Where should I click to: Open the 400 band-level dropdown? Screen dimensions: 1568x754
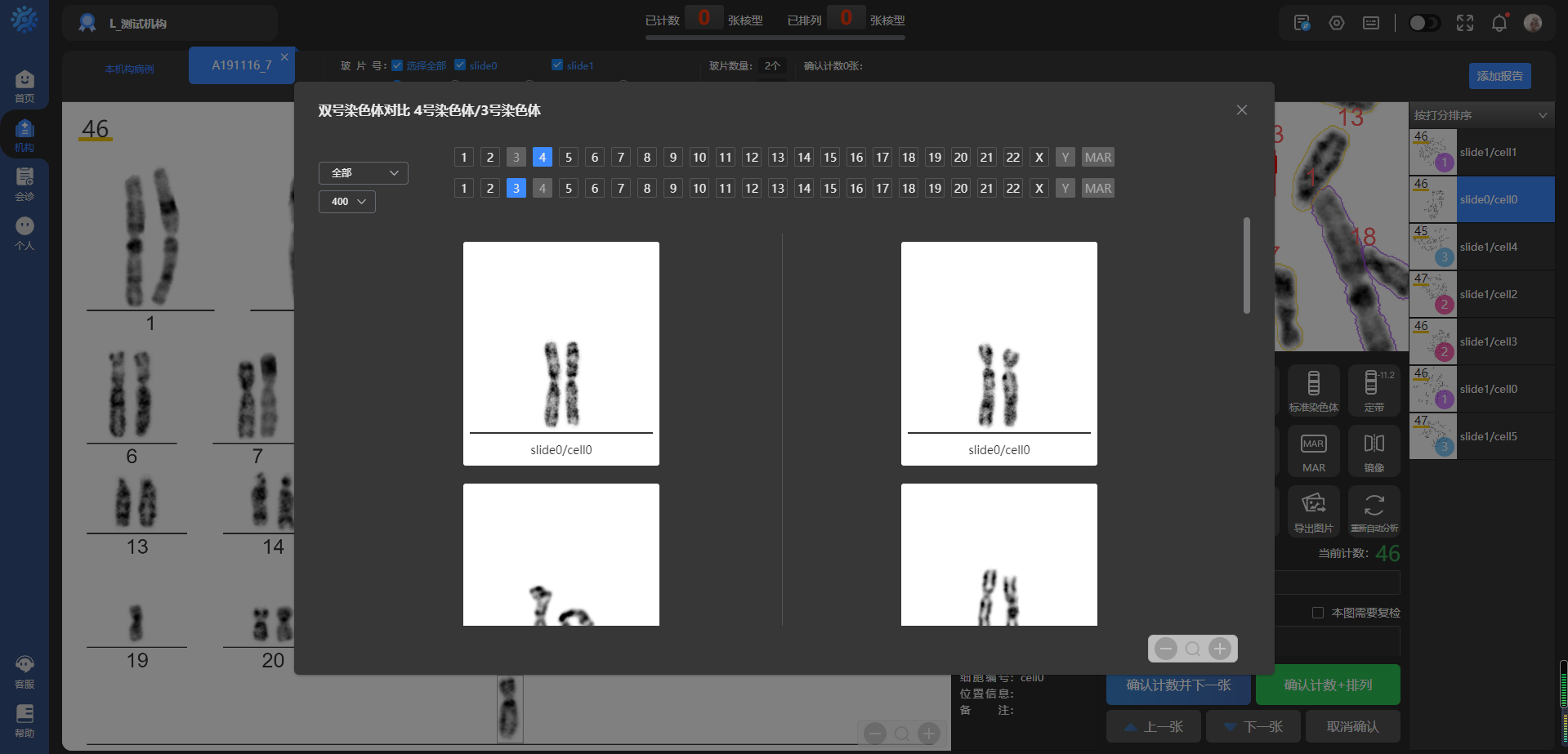pos(347,202)
